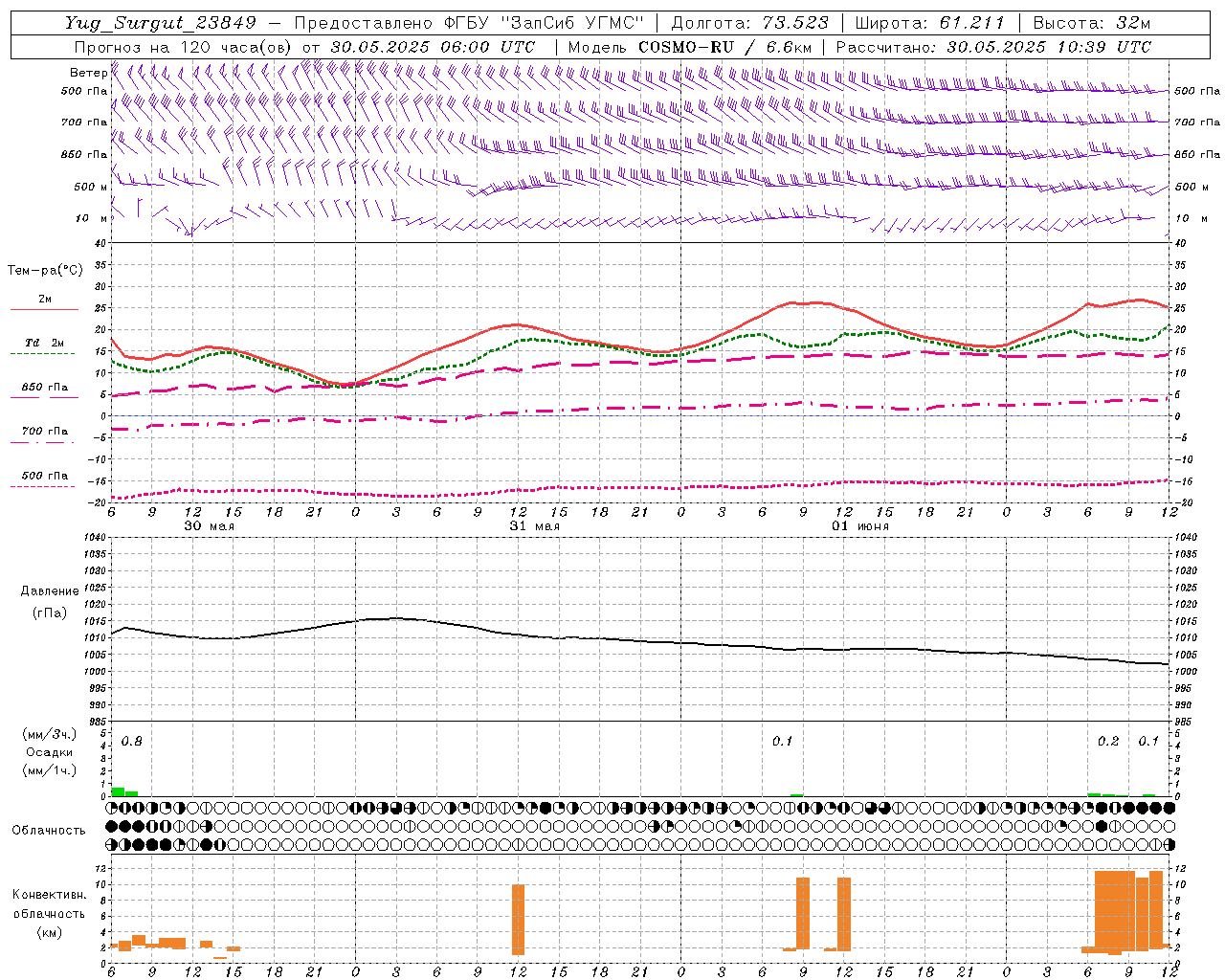The image size is (1225, 980).
Task: Click the 500 м wind level label on left
Action: tap(91, 187)
